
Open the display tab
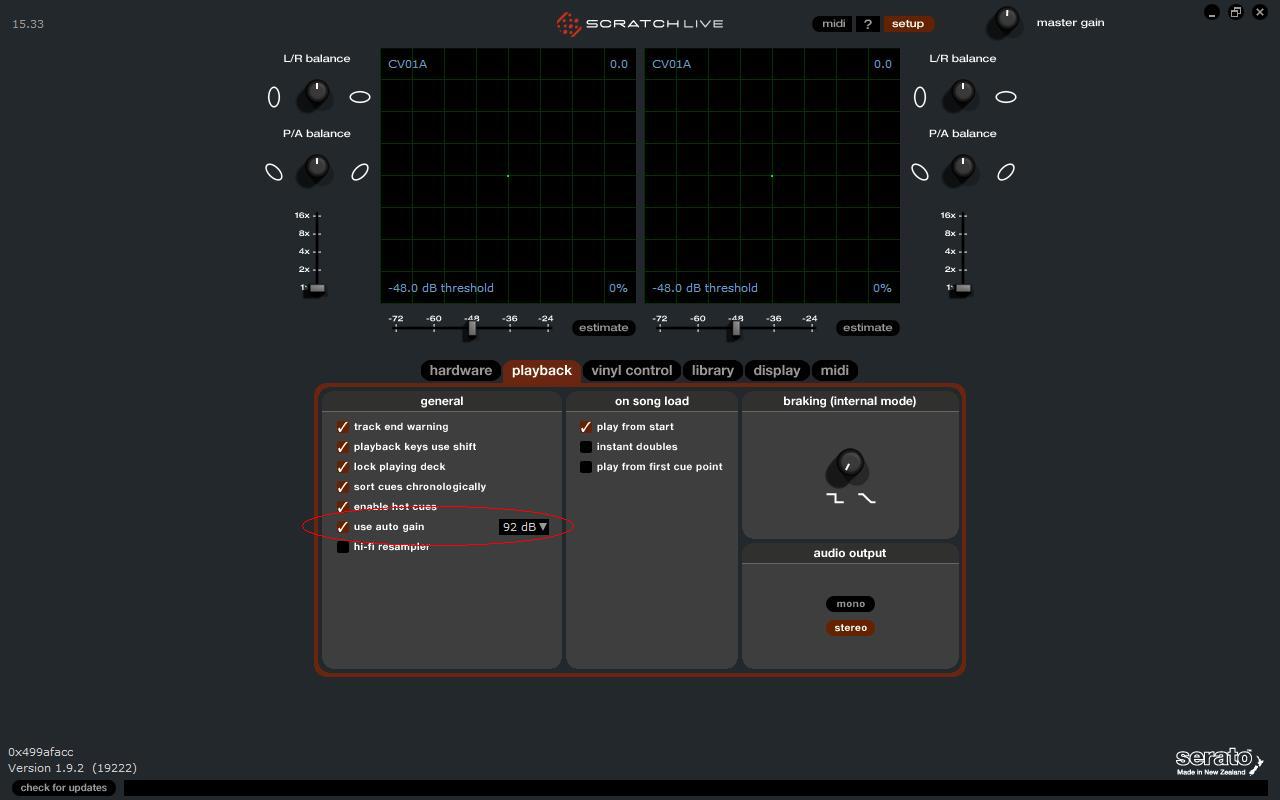click(777, 370)
